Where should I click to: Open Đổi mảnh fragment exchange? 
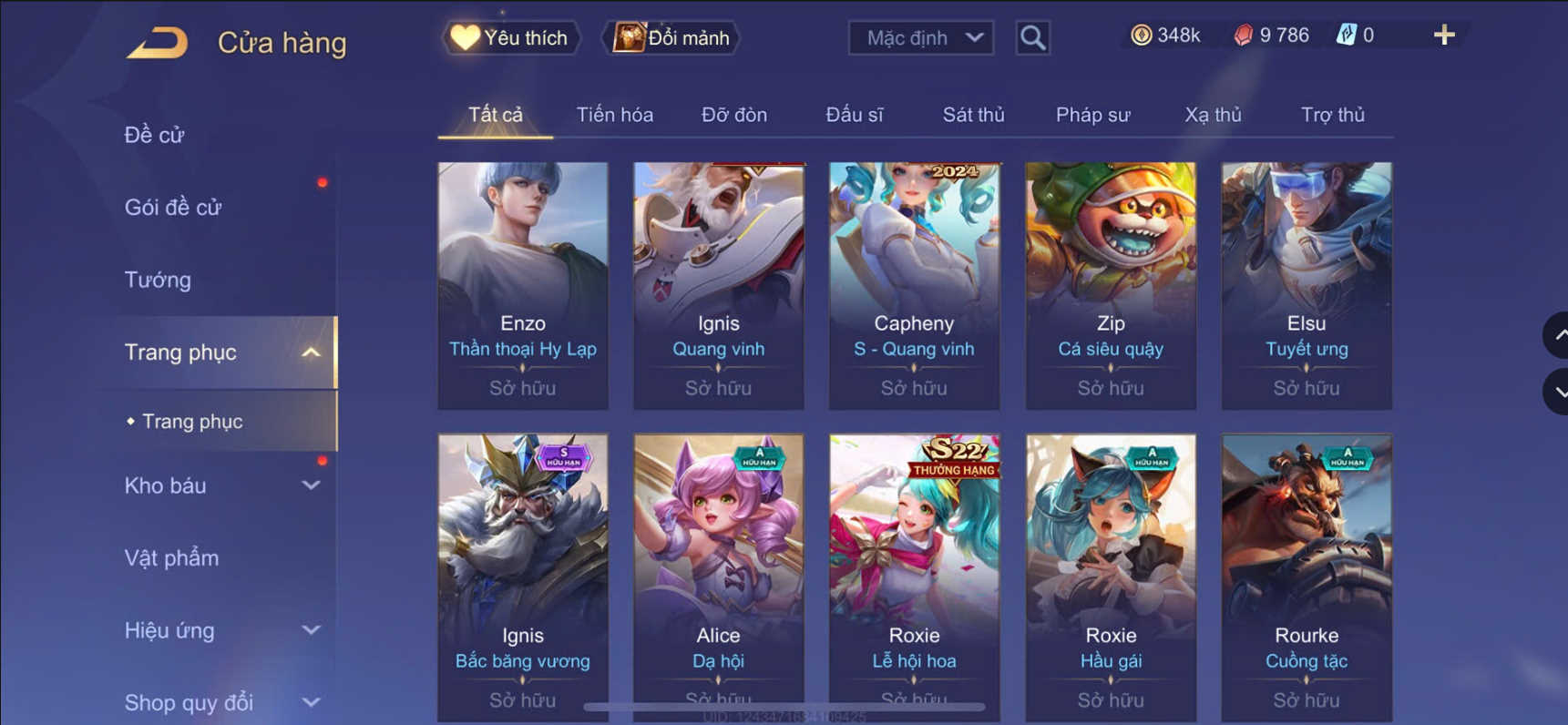tap(671, 38)
